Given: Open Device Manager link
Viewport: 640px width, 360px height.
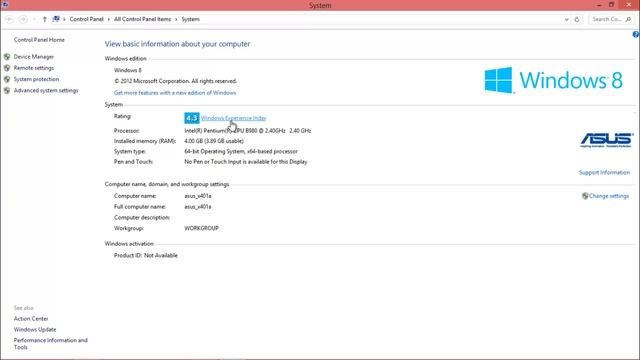Looking at the screenshot, I should [x=34, y=57].
